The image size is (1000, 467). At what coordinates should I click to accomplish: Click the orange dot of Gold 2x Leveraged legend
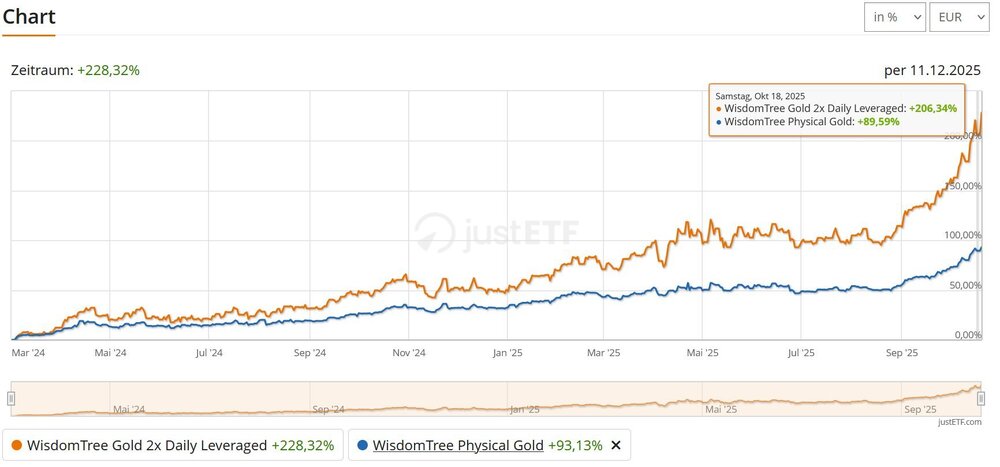[17, 446]
